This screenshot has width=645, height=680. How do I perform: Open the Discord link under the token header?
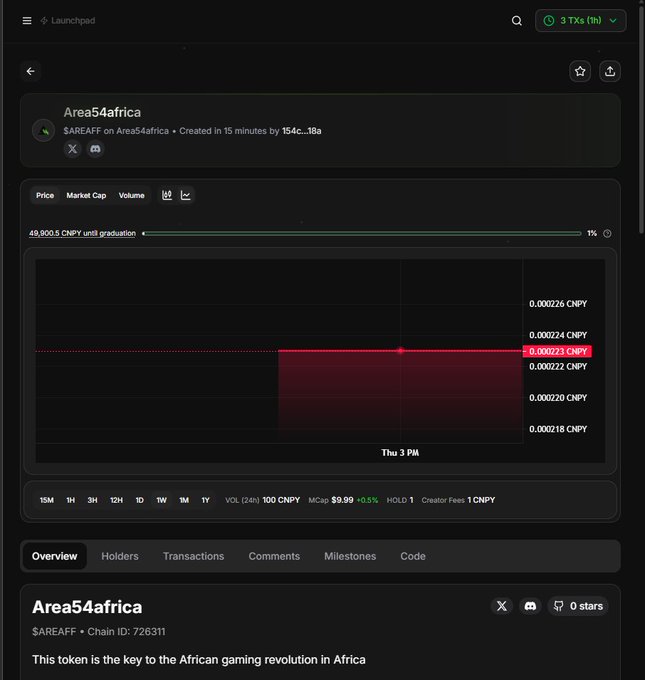click(95, 149)
